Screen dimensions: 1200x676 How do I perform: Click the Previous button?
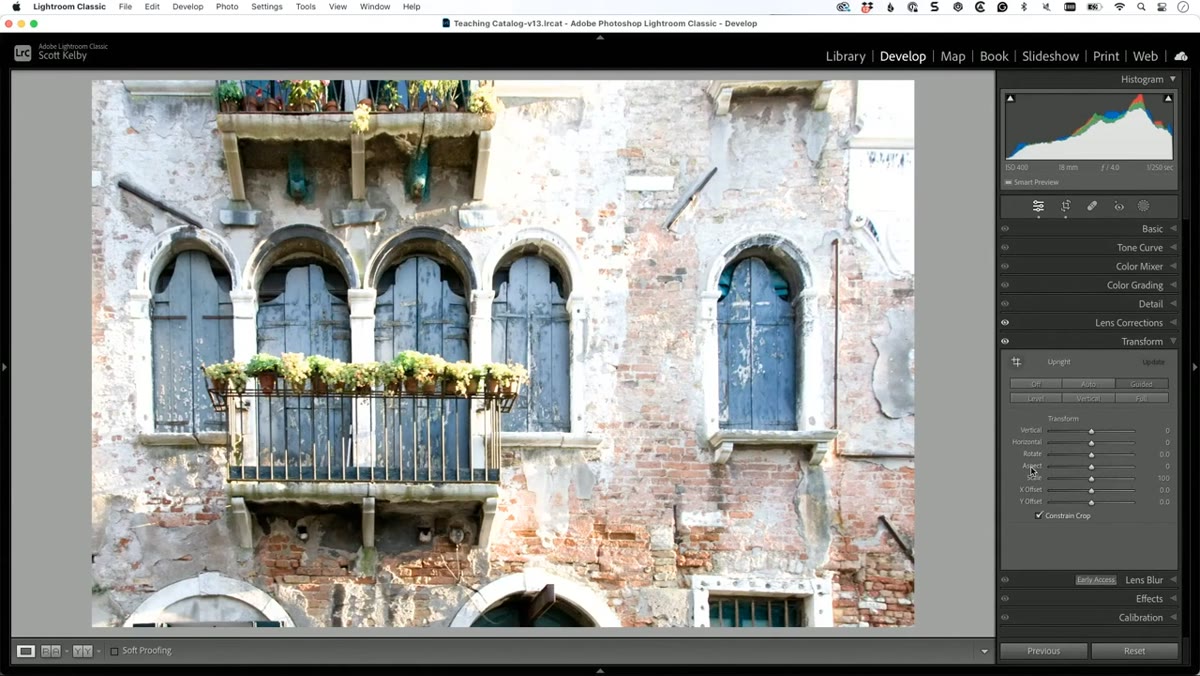pyautogui.click(x=1043, y=651)
